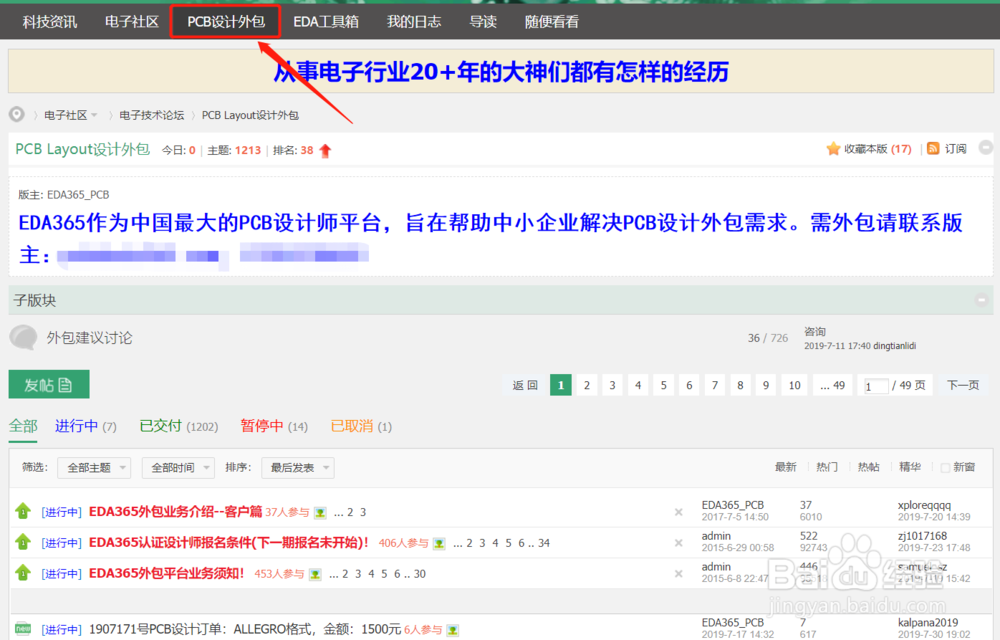The image size is (1000, 640).
Task: Click the X icon on EDA365外包业务介绍 row
Action: pyautogui.click(x=679, y=512)
